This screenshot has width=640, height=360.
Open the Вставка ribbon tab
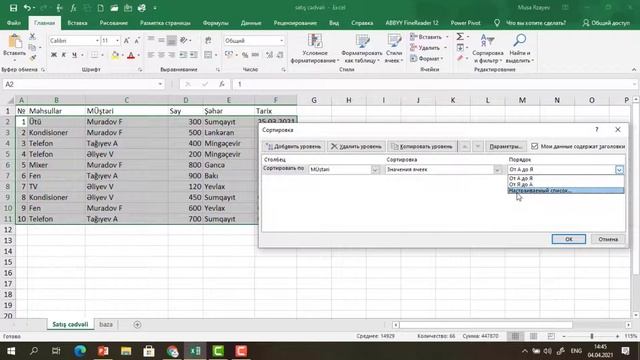77,23
